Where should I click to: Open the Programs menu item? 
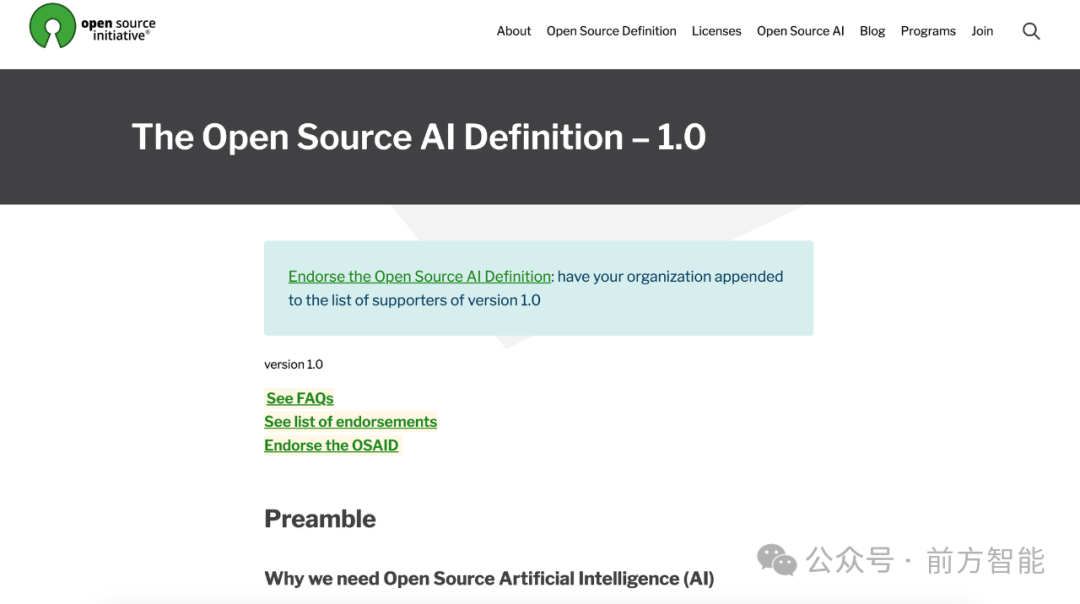tap(928, 31)
